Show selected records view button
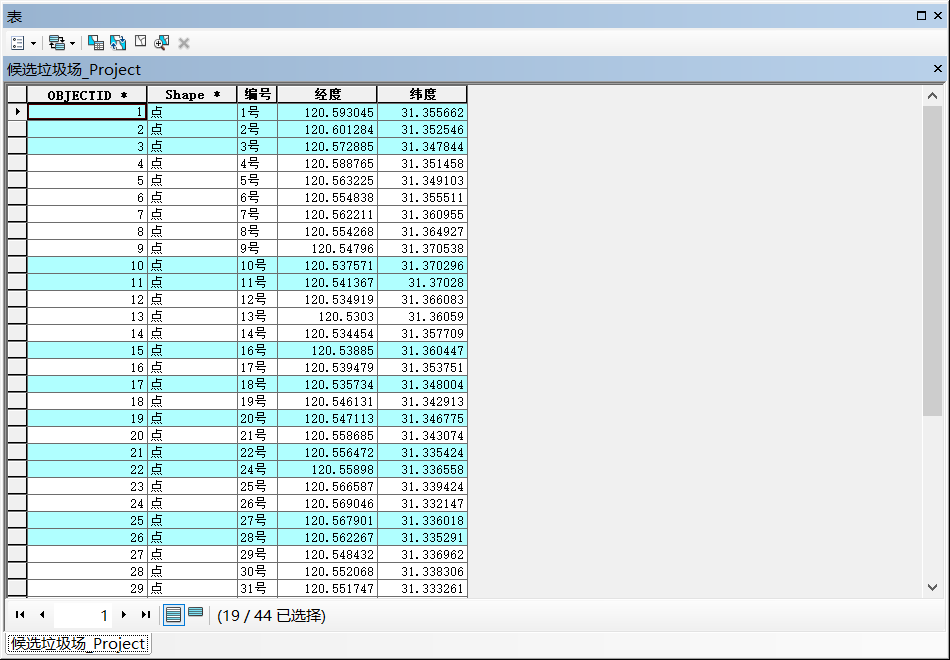This screenshot has height=660, width=950. click(x=196, y=613)
